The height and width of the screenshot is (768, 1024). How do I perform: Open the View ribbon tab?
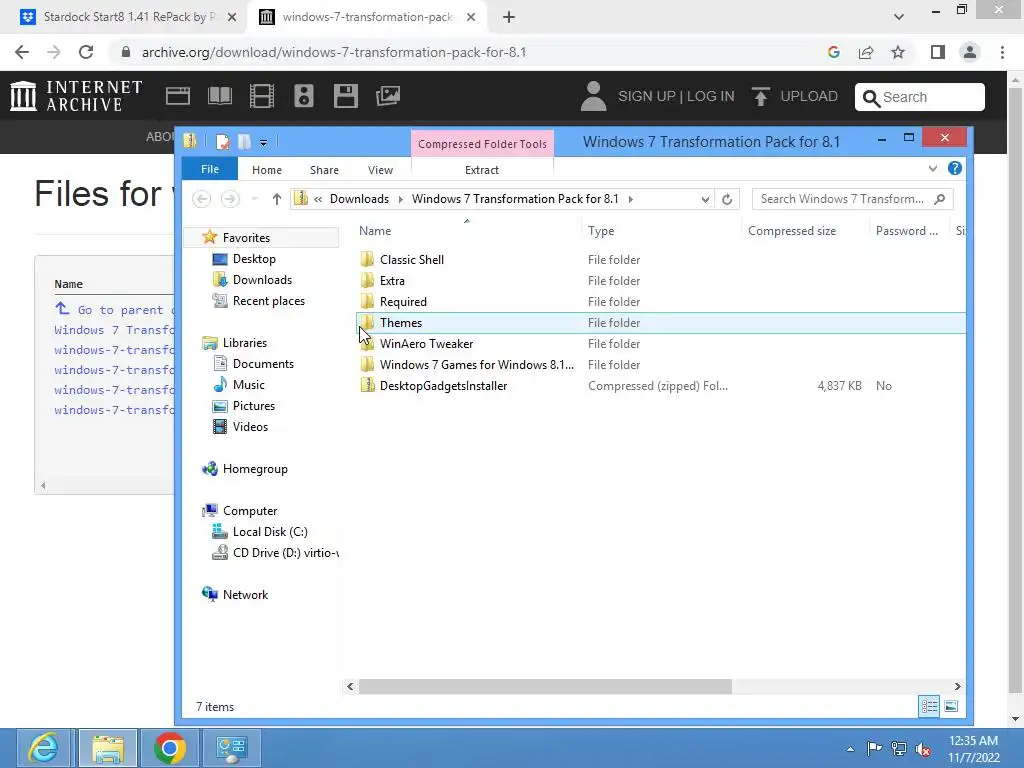380,170
